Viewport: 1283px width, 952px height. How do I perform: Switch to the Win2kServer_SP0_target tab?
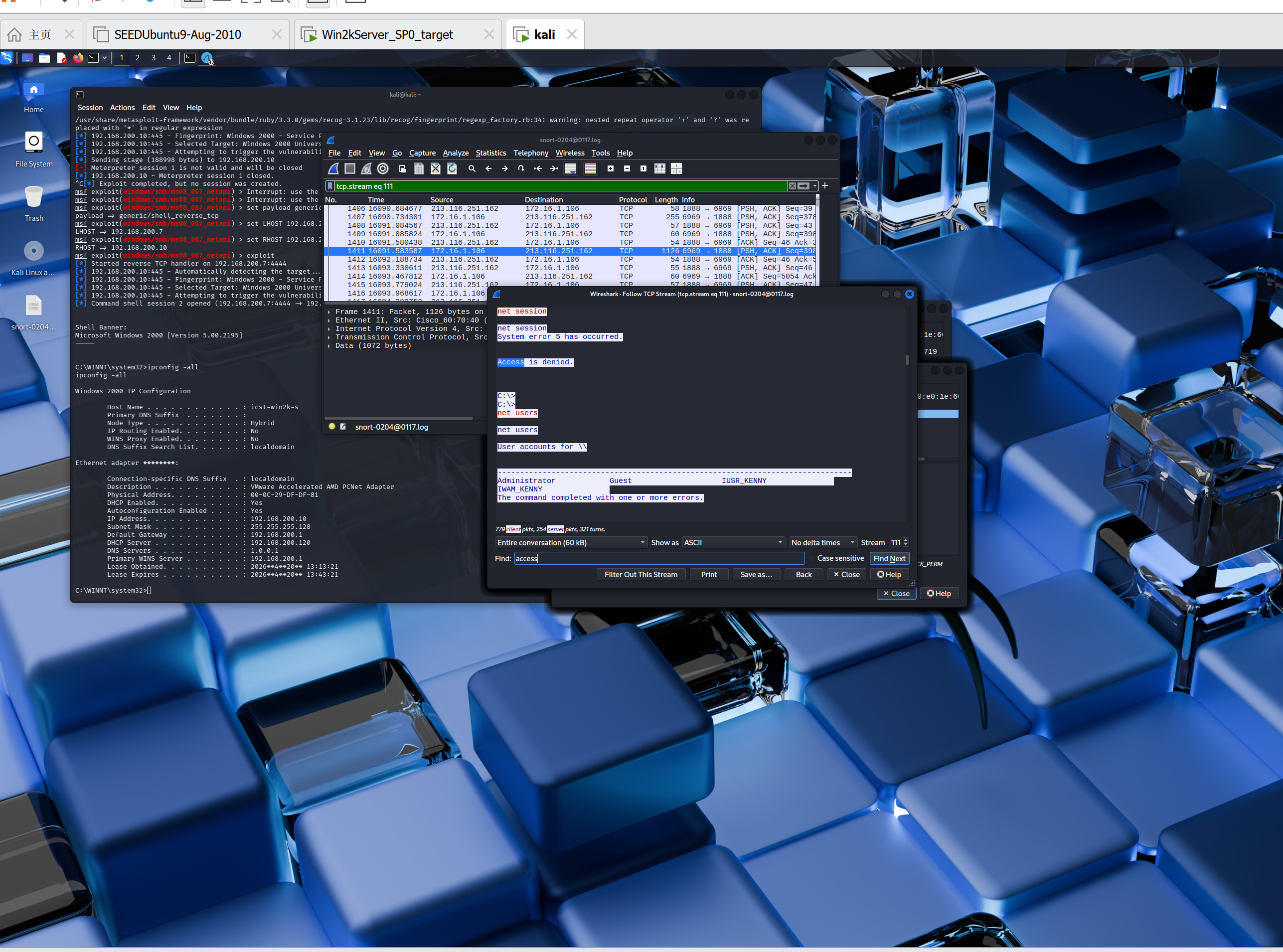[387, 34]
